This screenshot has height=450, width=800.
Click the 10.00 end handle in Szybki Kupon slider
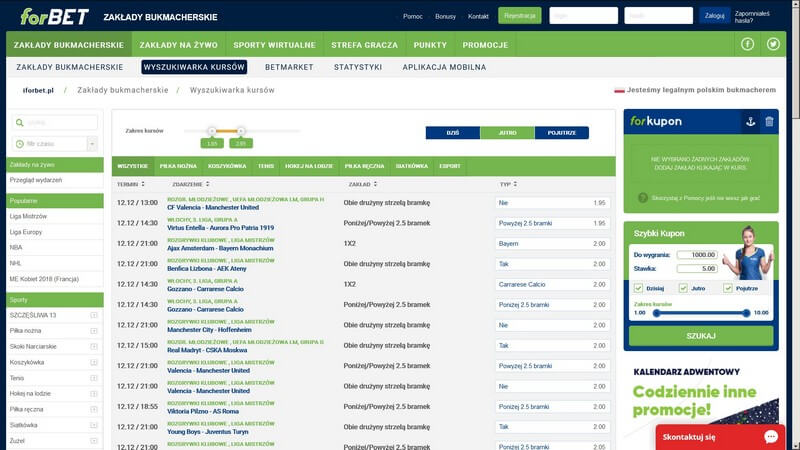(x=746, y=313)
